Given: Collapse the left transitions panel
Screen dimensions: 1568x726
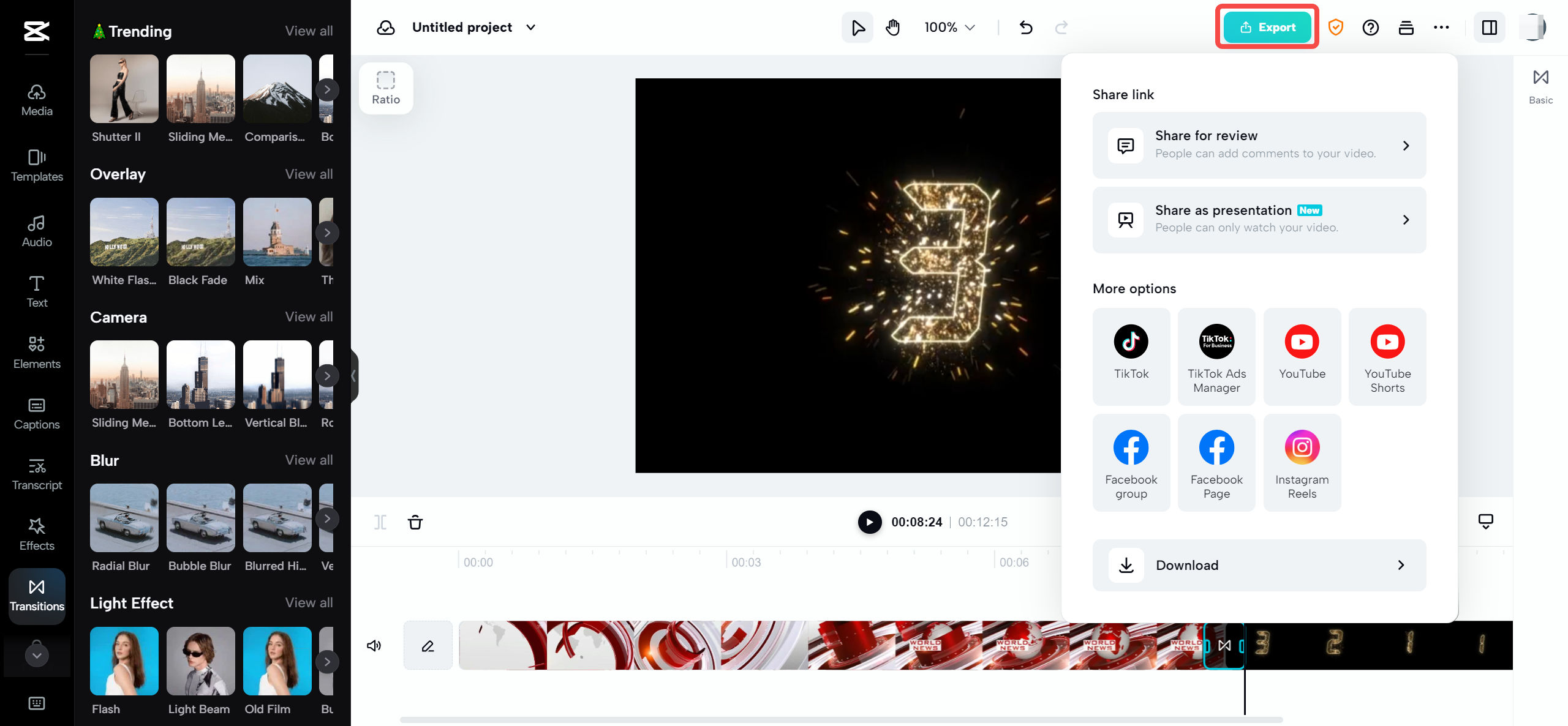Looking at the screenshot, I should 353,376.
